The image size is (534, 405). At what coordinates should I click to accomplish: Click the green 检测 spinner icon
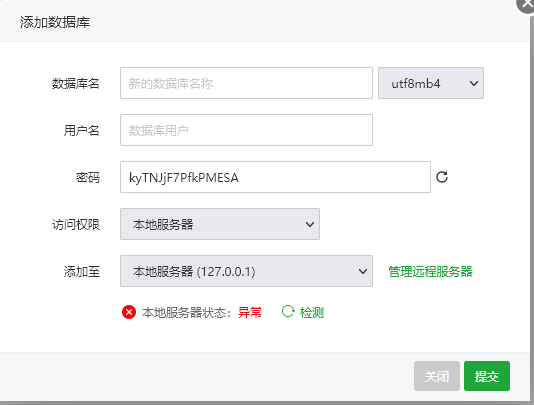point(288,311)
